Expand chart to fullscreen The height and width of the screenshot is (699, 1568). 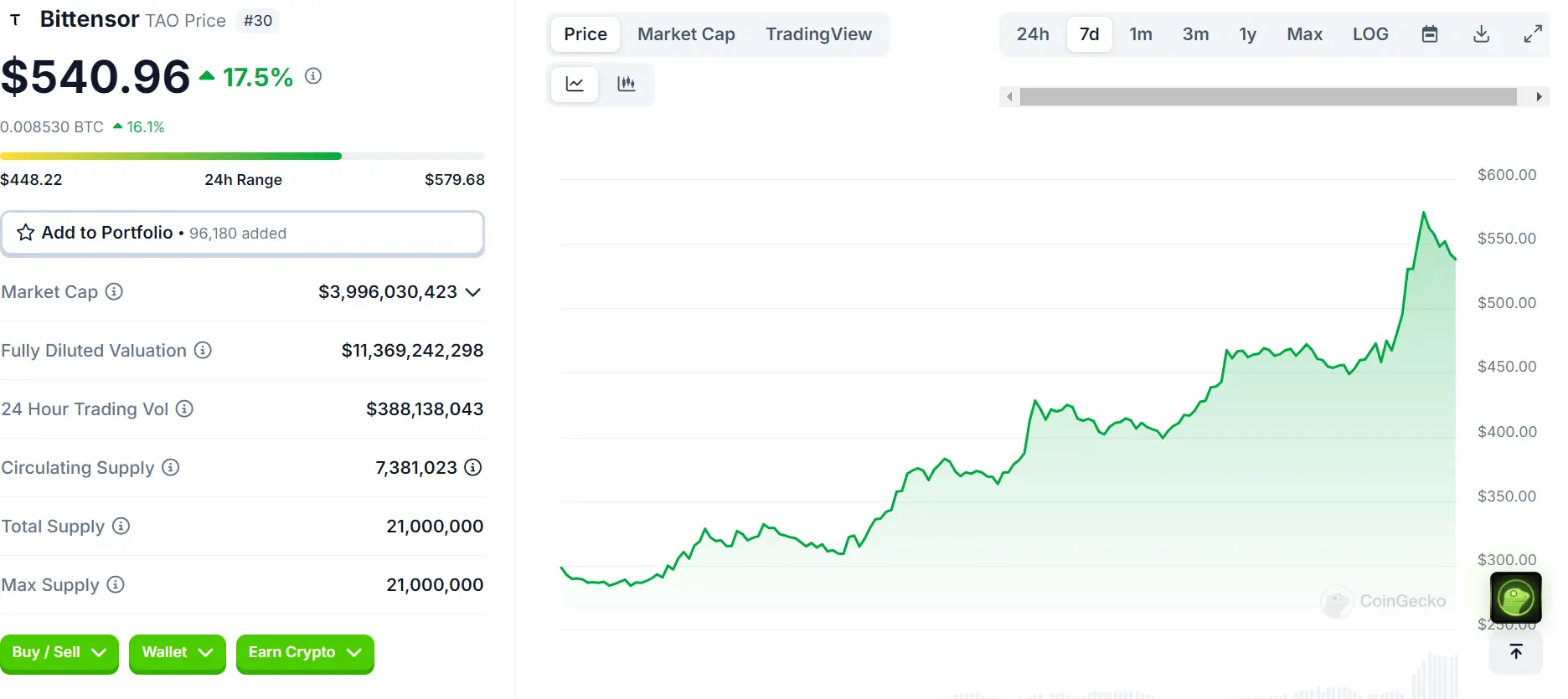point(1533,34)
